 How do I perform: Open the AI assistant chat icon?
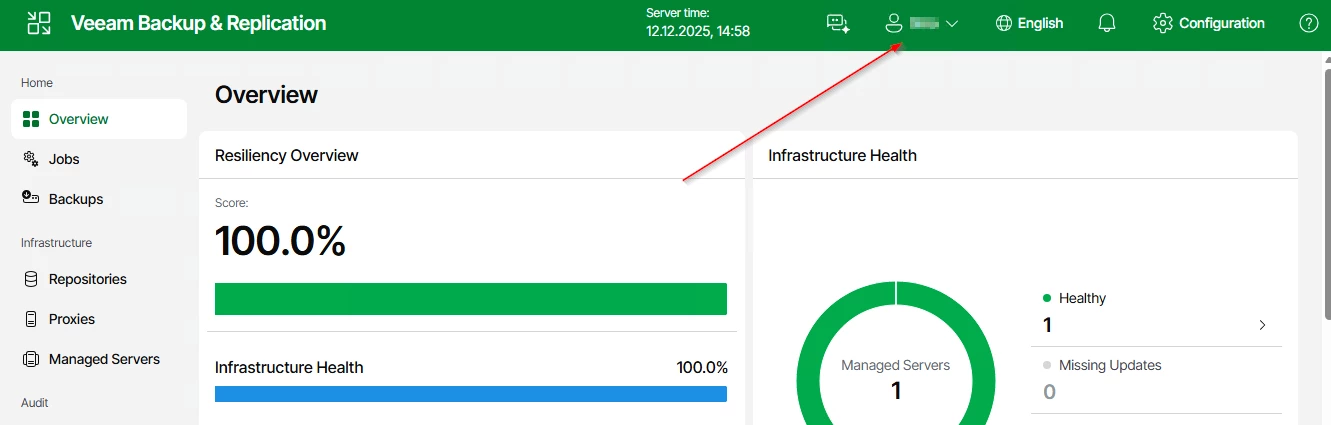click(x=838, y=23)
